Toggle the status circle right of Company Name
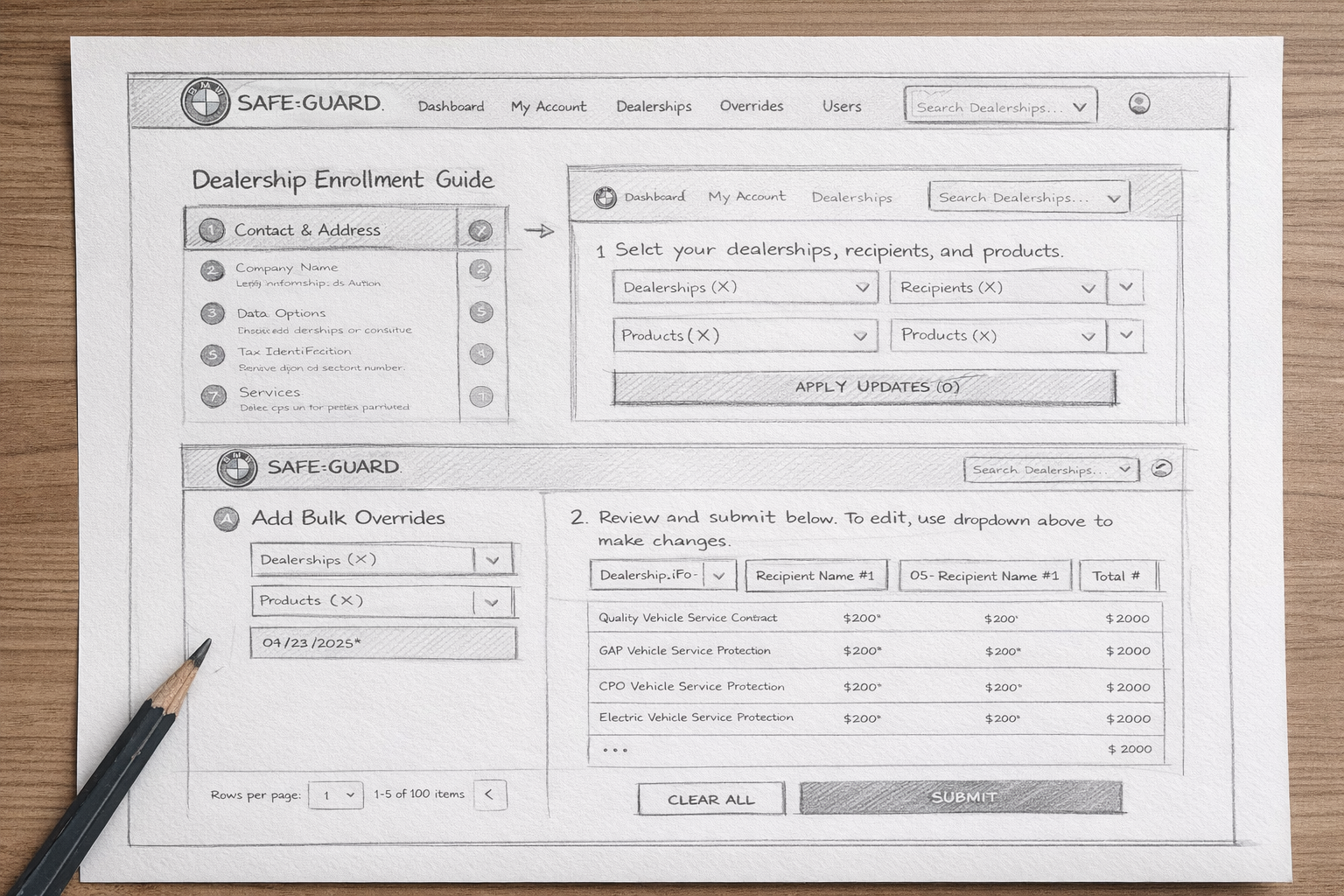The width and height of the screenshot is (1344, 896). coord(479,270)
